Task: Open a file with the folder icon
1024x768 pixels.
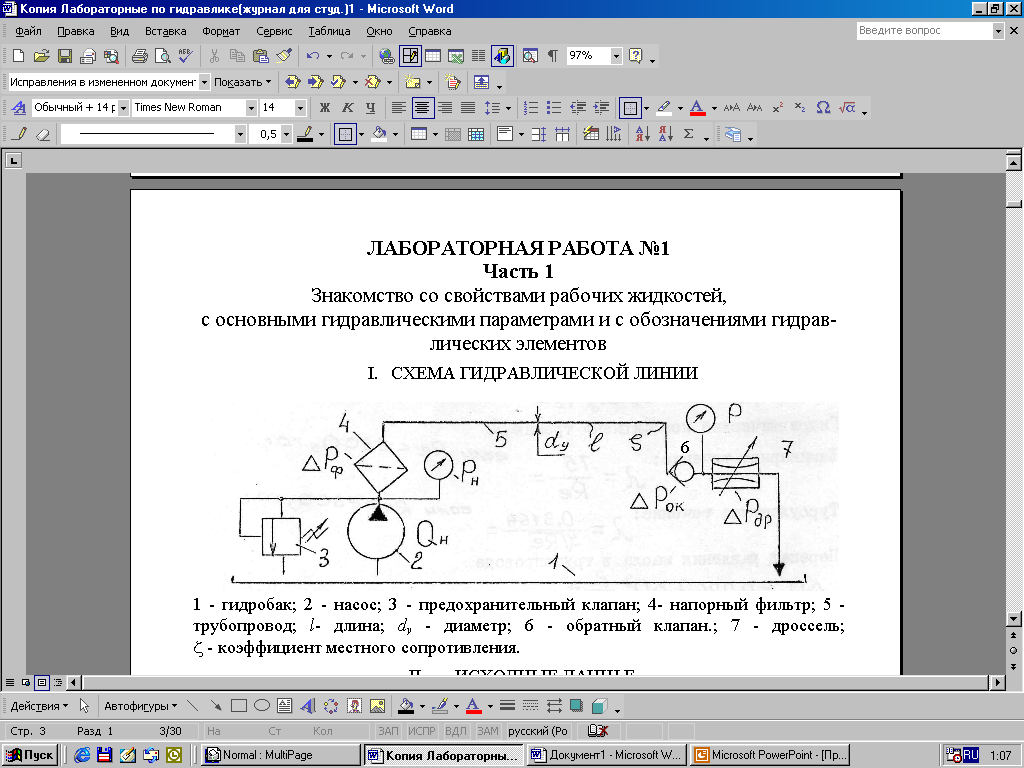Action: (41, 56)
